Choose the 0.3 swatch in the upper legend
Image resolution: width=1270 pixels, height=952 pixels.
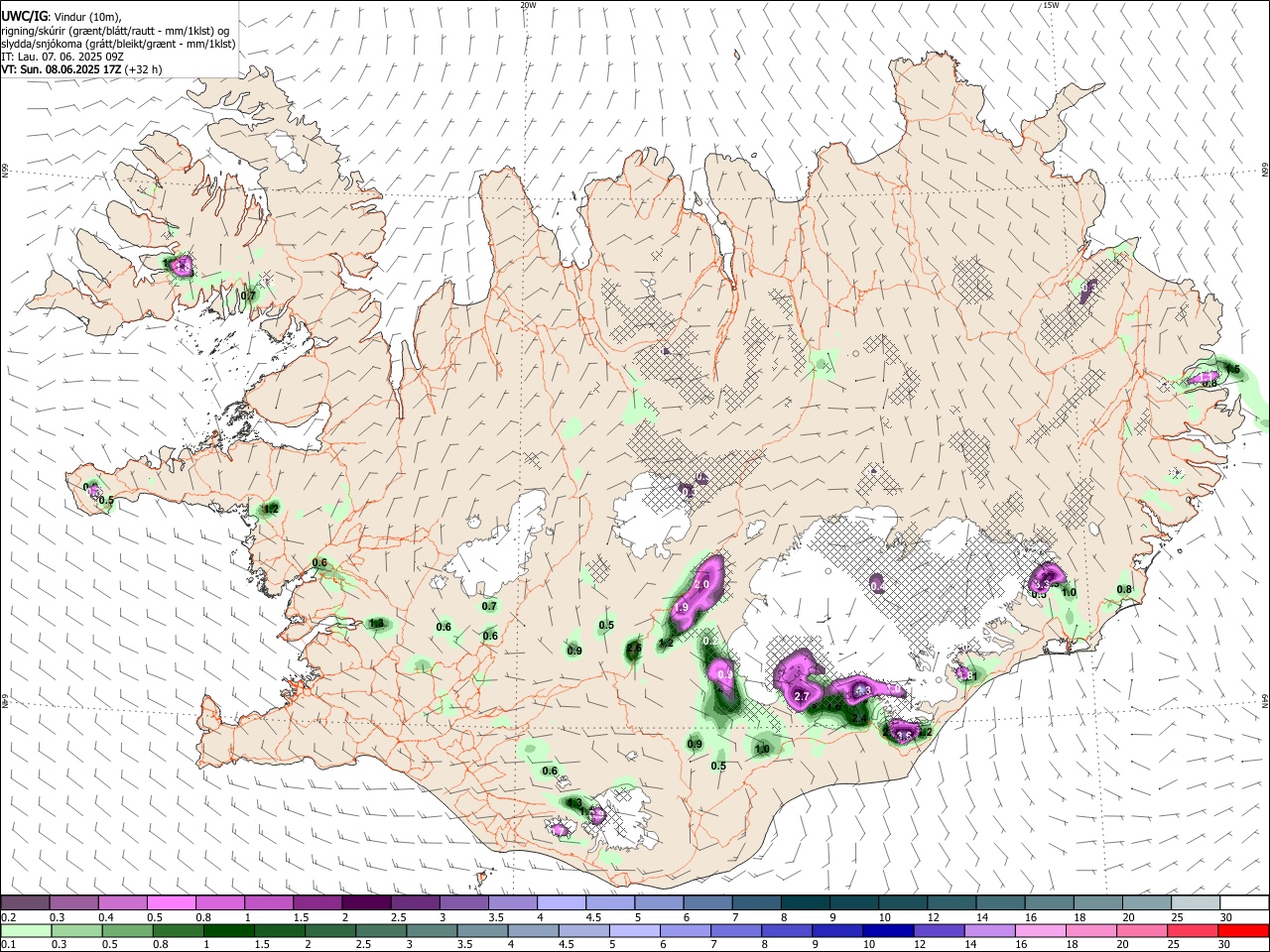click(x=73, y=903)
